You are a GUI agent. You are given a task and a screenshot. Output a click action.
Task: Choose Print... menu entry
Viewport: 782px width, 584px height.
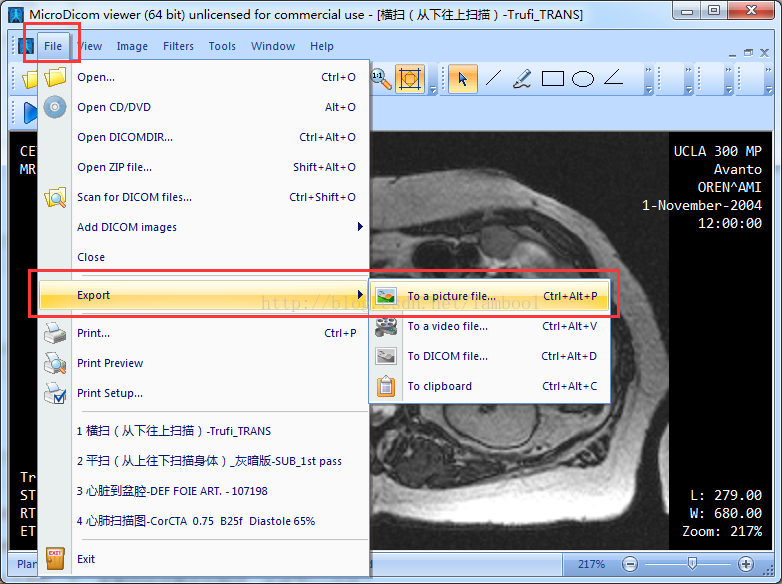tap(204, 333)
